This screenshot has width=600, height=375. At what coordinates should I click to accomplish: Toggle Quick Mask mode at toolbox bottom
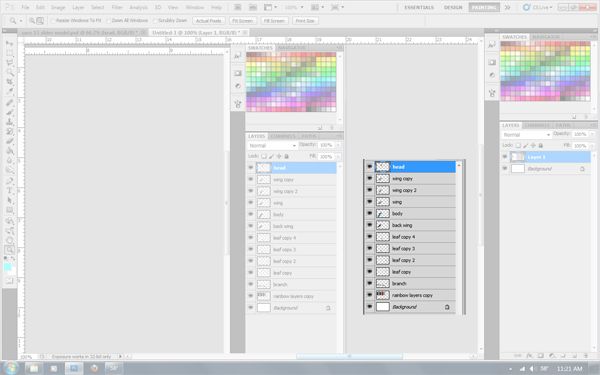click(x=9, y=281)
